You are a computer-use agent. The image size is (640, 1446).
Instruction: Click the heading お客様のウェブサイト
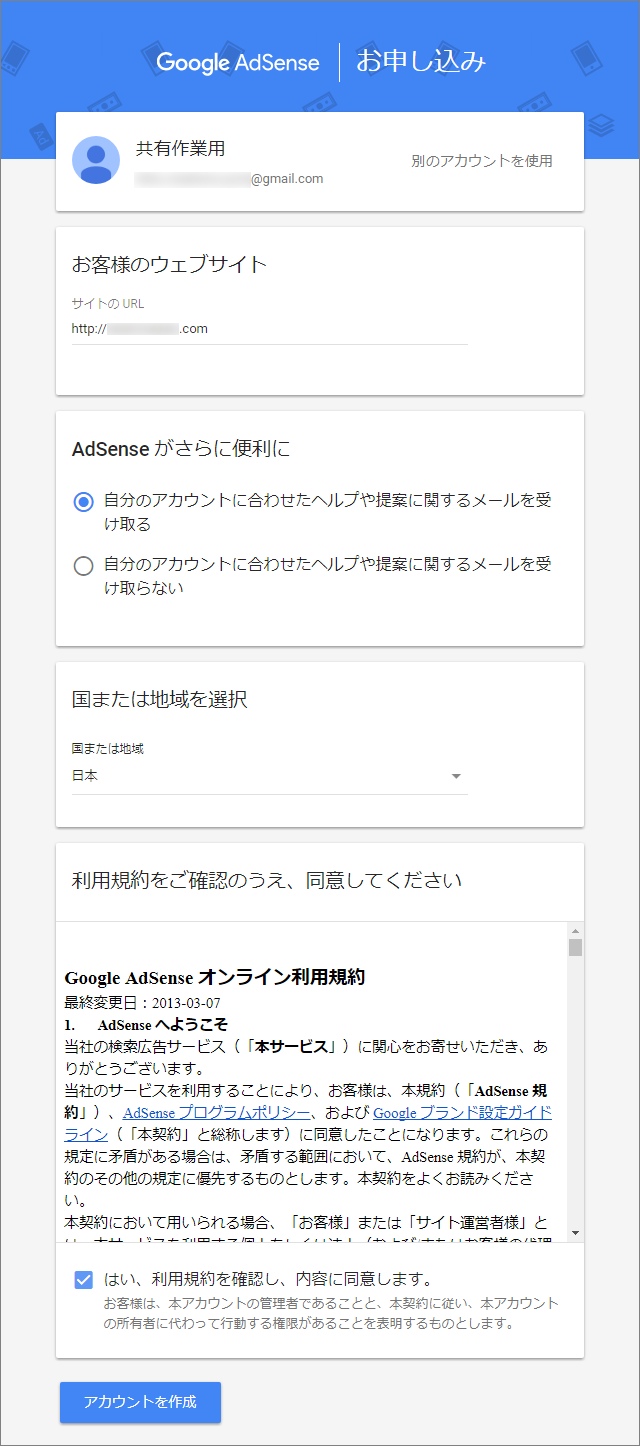(x=170, y=264)
